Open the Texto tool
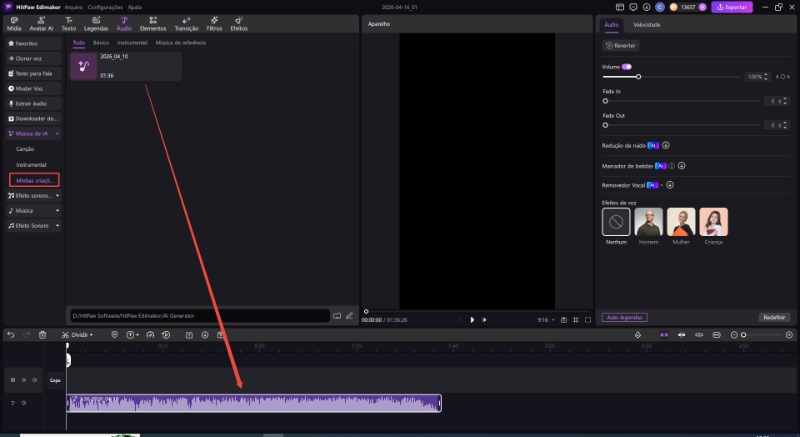 point(68,24)
